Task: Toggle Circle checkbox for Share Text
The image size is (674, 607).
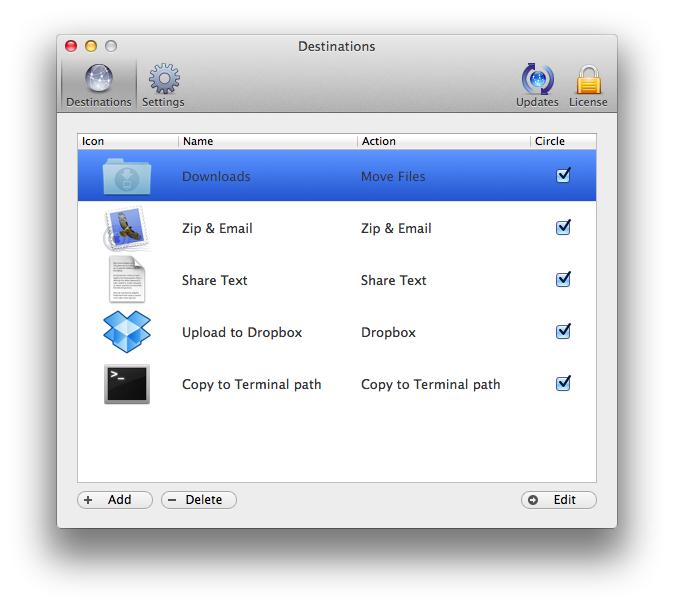Action: point(563,279)
